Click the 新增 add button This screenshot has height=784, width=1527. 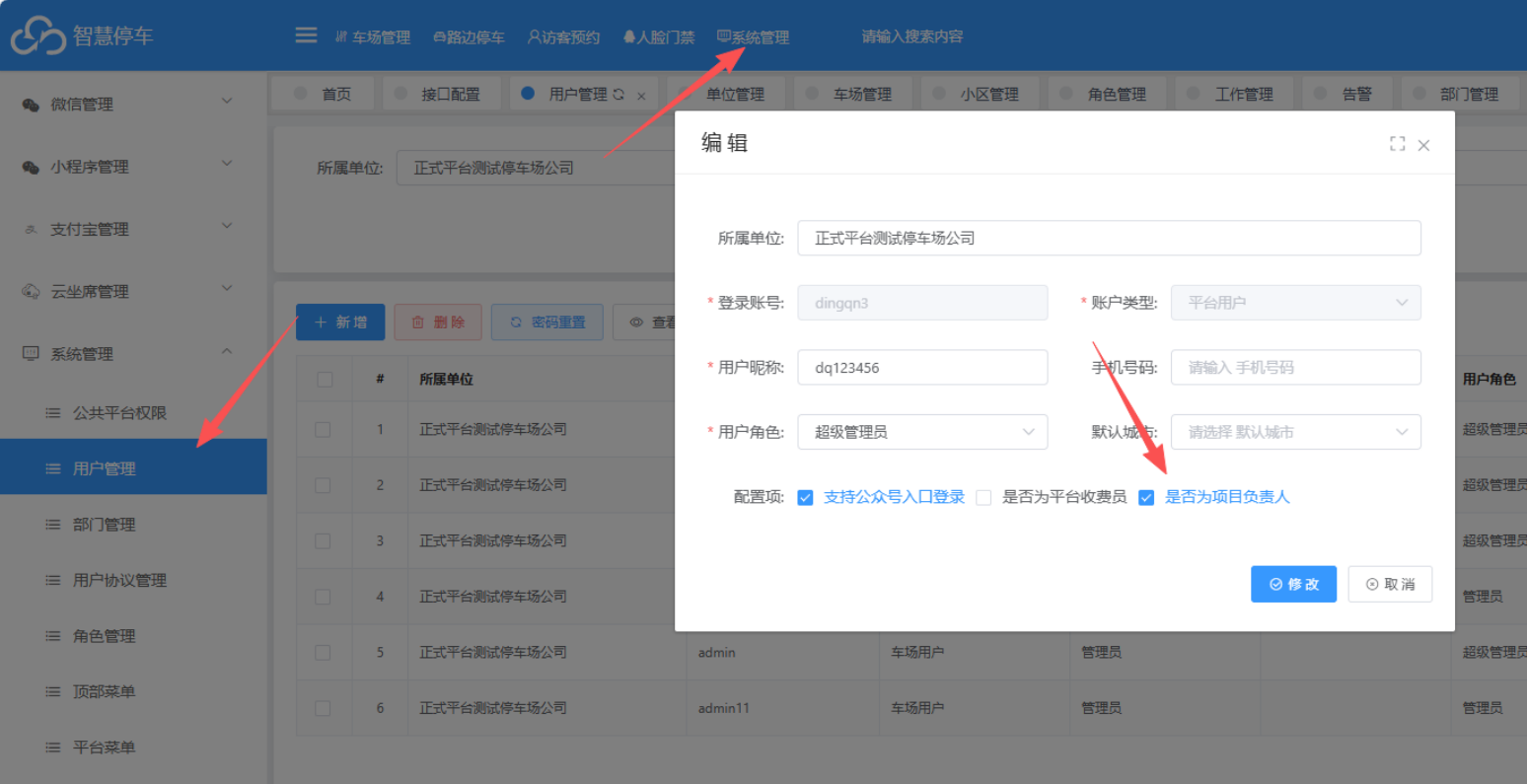[x=340, y=322]
